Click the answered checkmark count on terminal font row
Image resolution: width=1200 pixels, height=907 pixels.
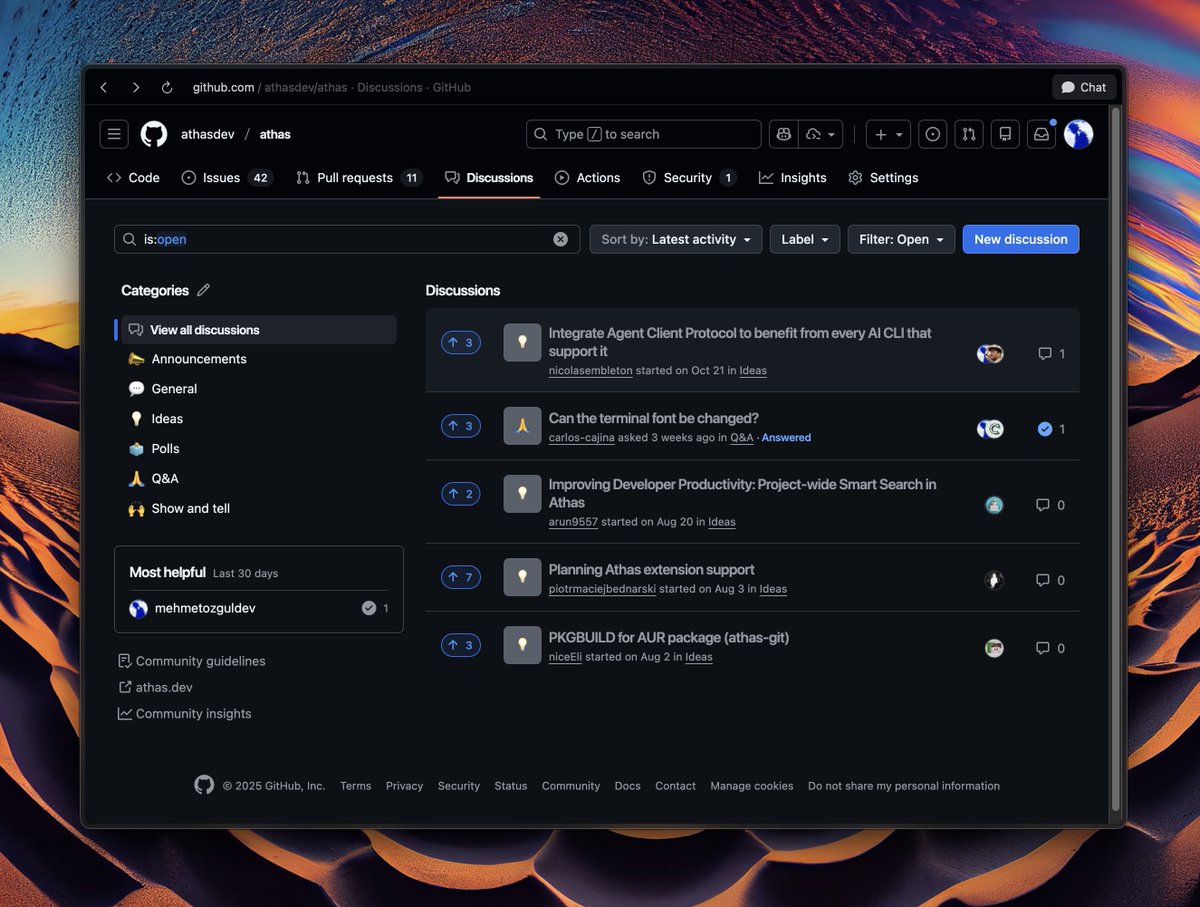[1051, 429]
